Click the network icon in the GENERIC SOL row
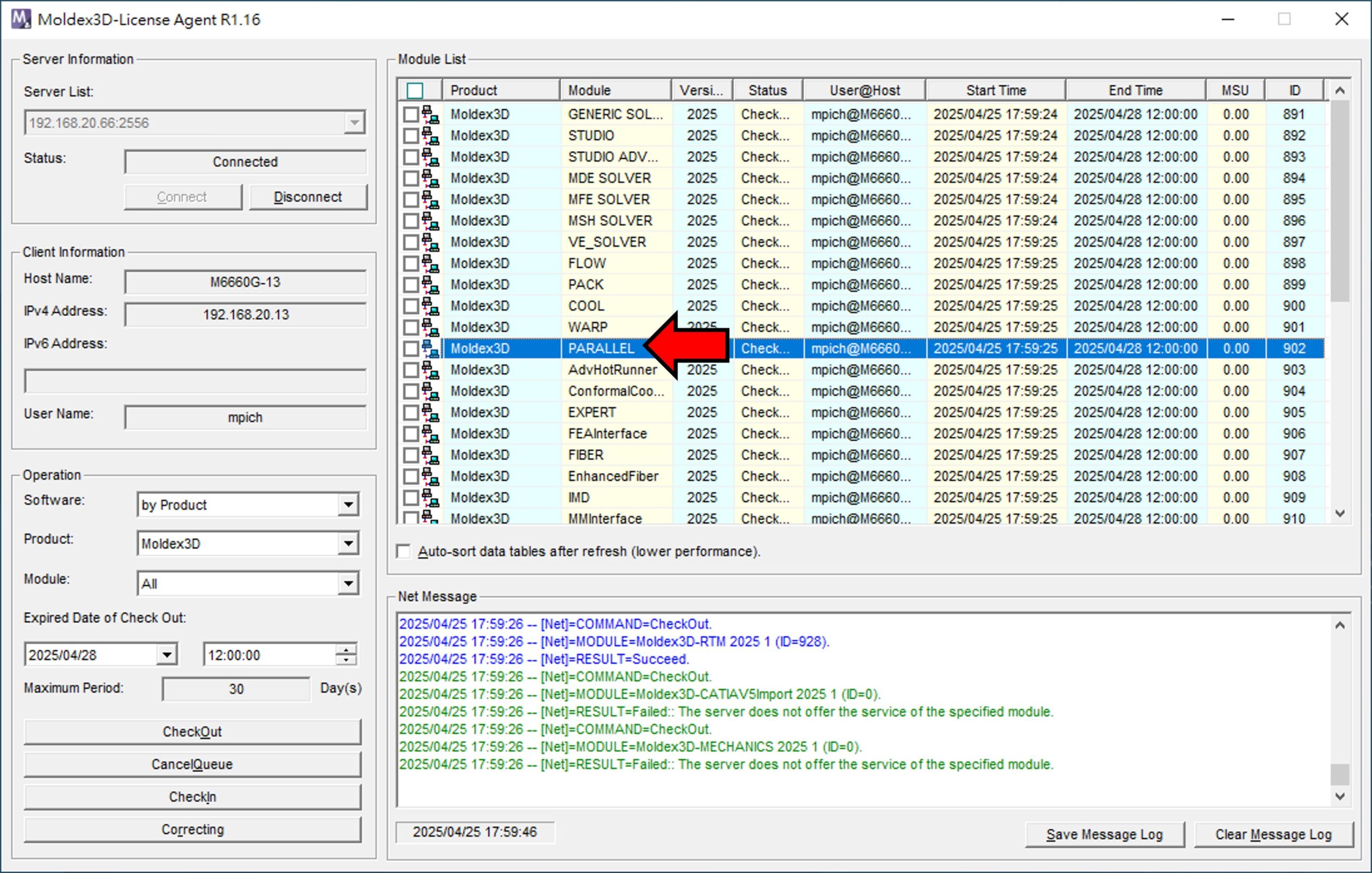The width and height of the screenshot is (1372, 873). coord(430,115)
